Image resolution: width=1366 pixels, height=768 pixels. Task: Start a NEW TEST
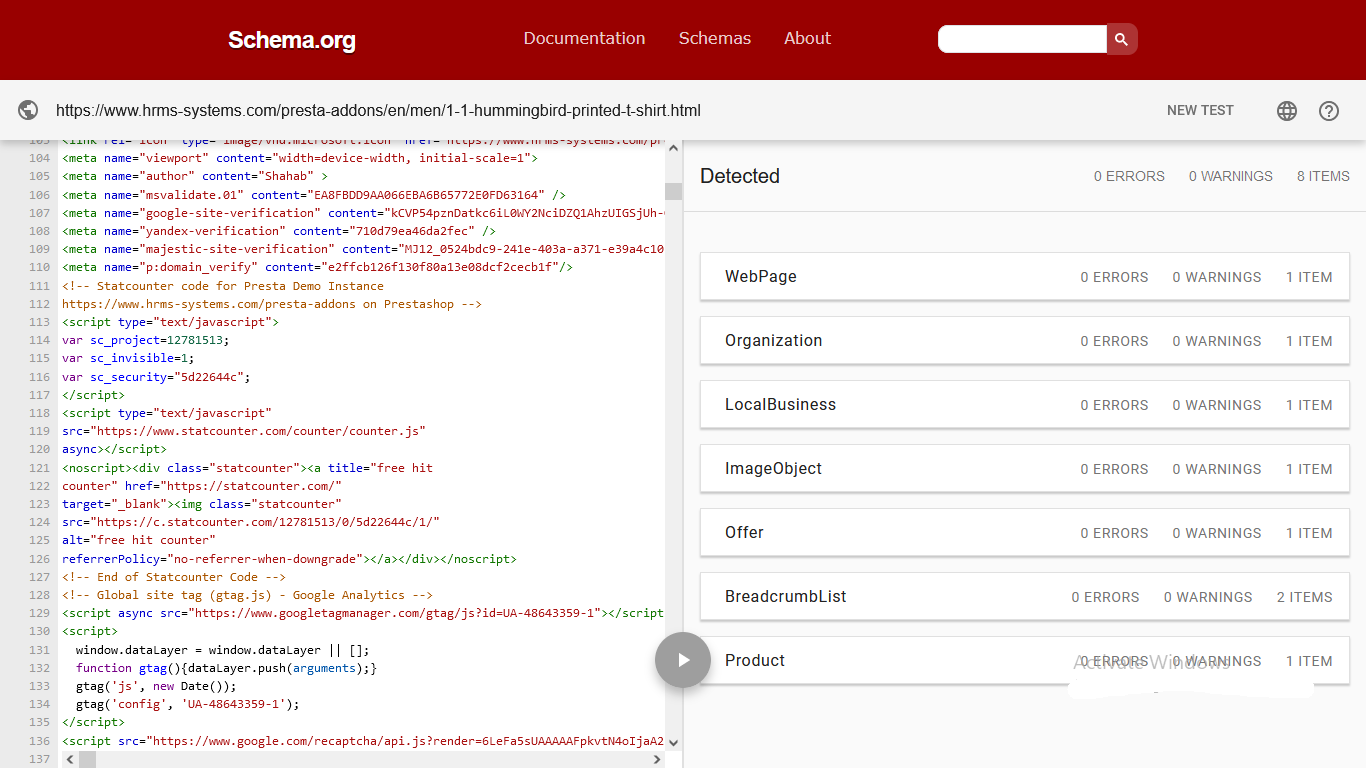click(1200, 111)
